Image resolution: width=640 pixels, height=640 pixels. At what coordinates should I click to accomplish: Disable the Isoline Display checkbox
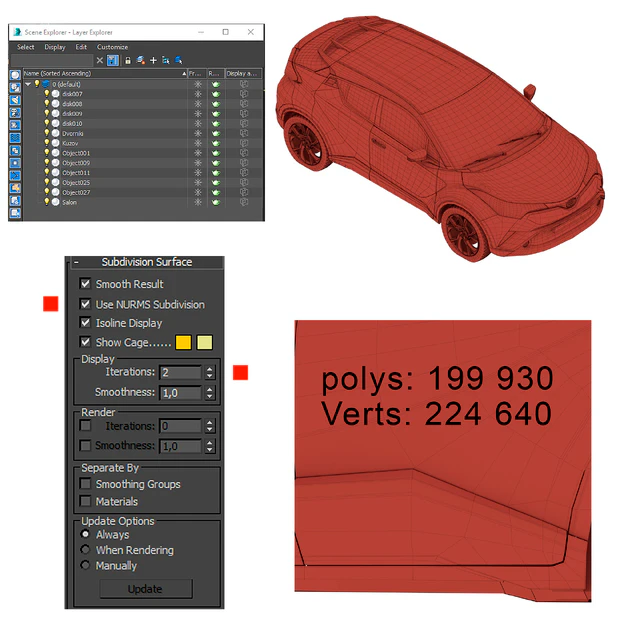85,323
